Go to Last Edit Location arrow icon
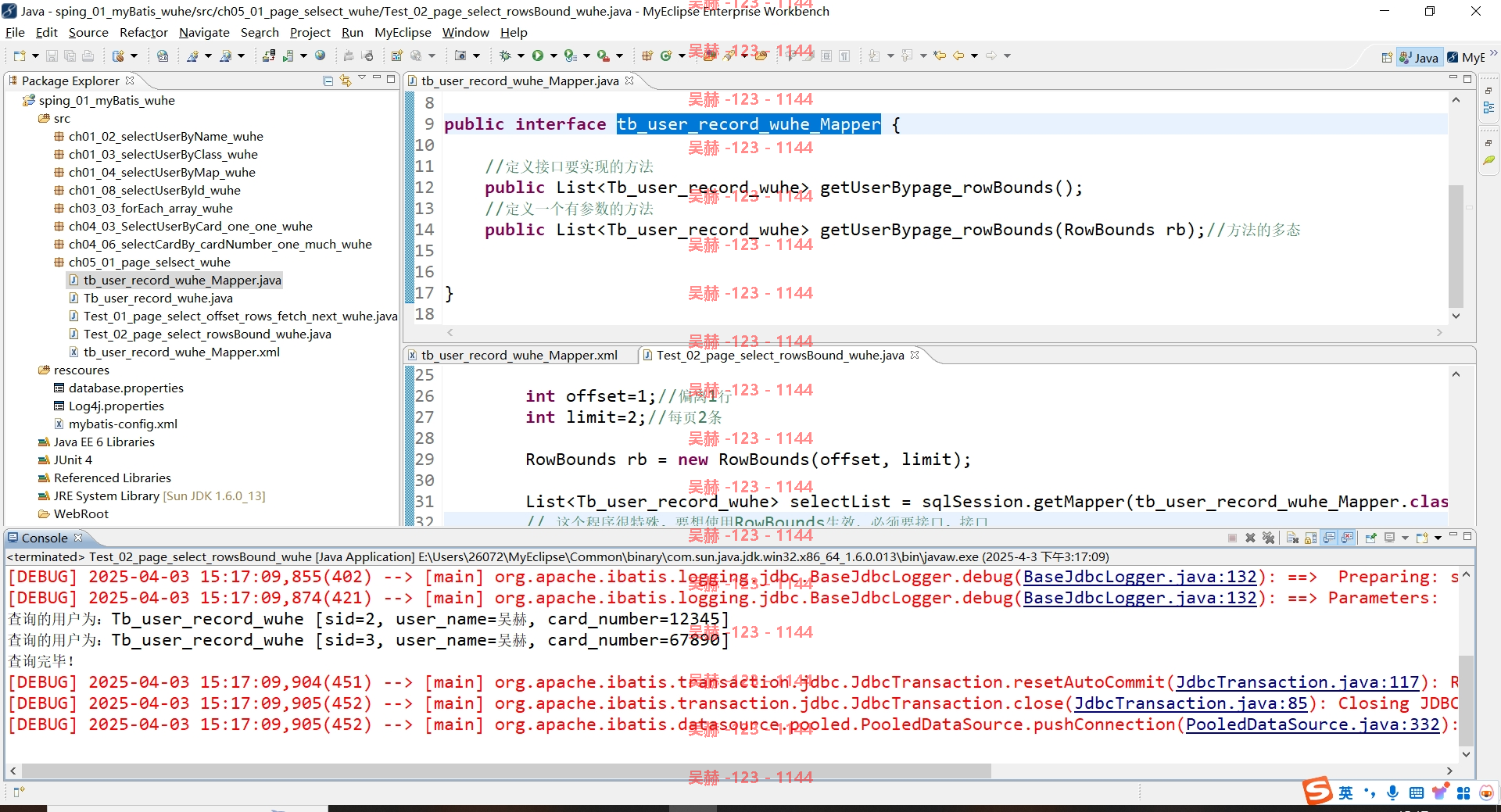Screen dimensions: 1501x812 pos(940,55)
